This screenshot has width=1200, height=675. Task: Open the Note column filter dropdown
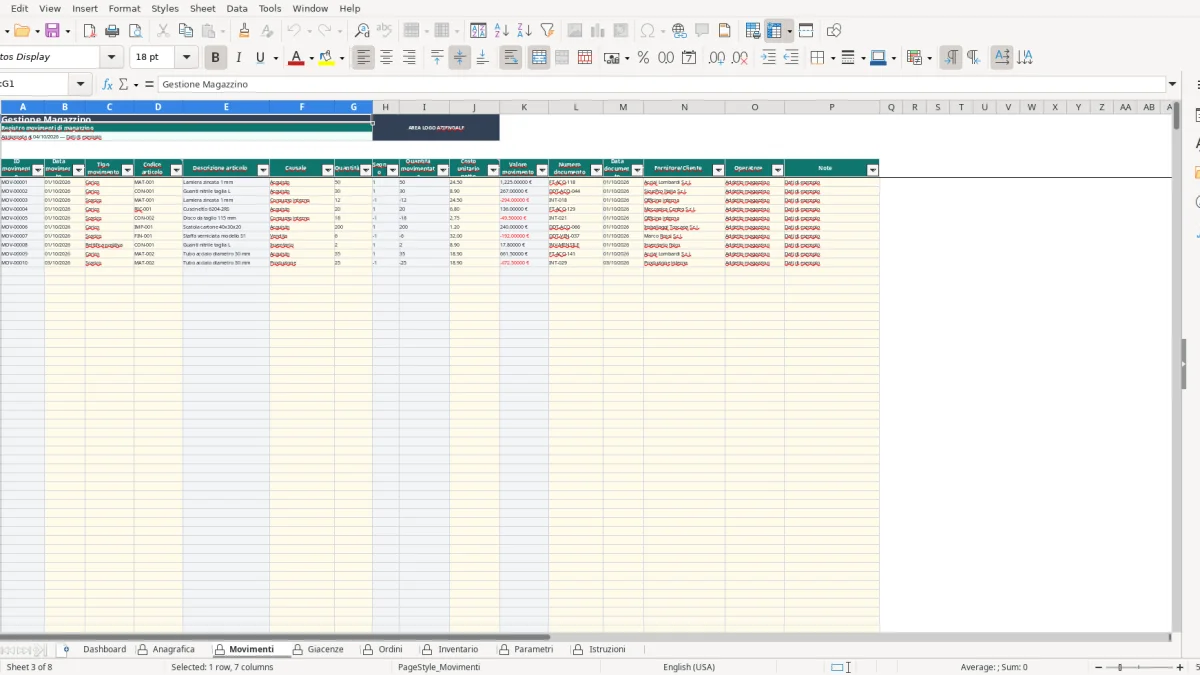(x=872, y=171)
